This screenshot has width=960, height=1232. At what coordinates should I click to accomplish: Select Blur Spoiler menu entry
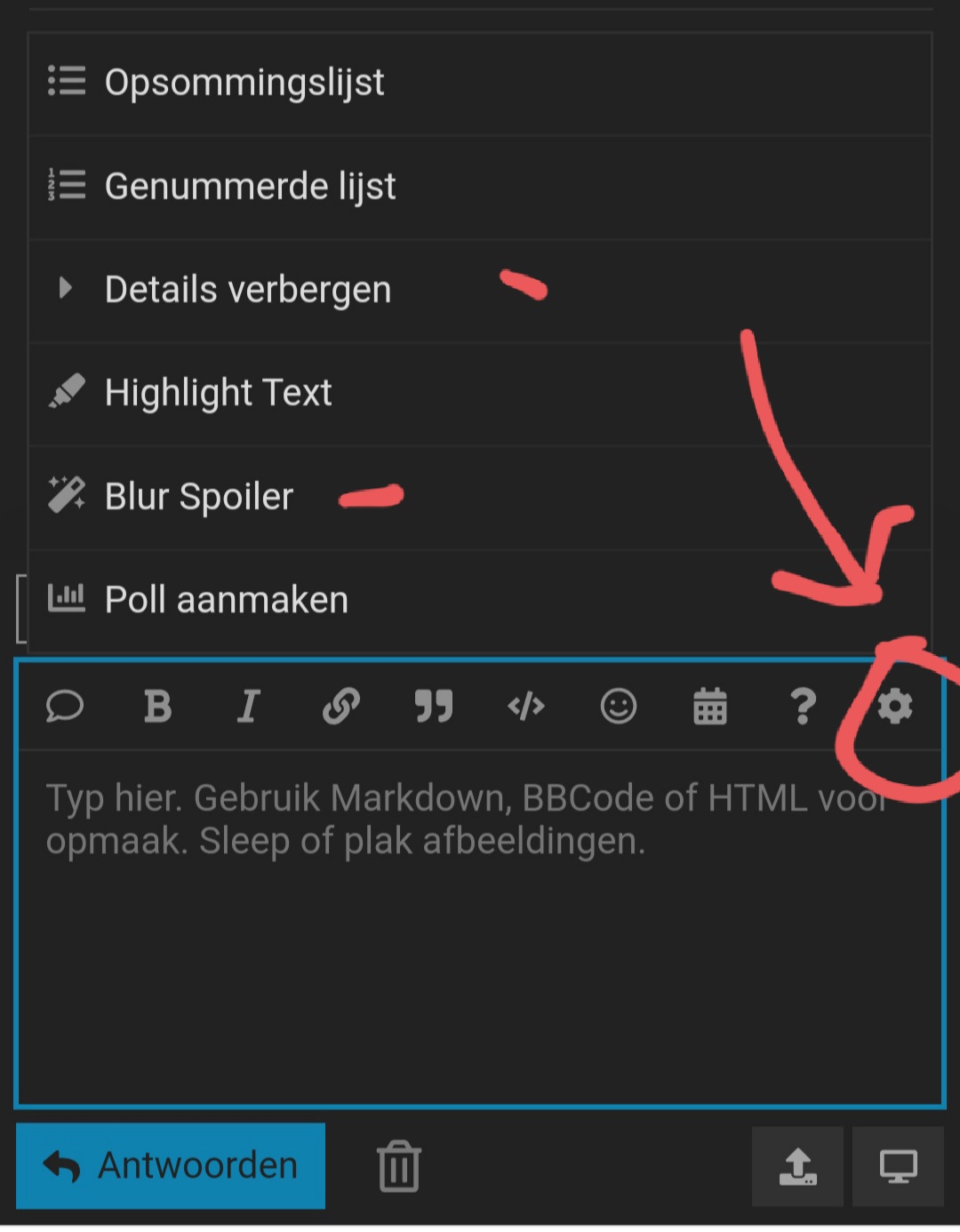click(x=480, y=497)
